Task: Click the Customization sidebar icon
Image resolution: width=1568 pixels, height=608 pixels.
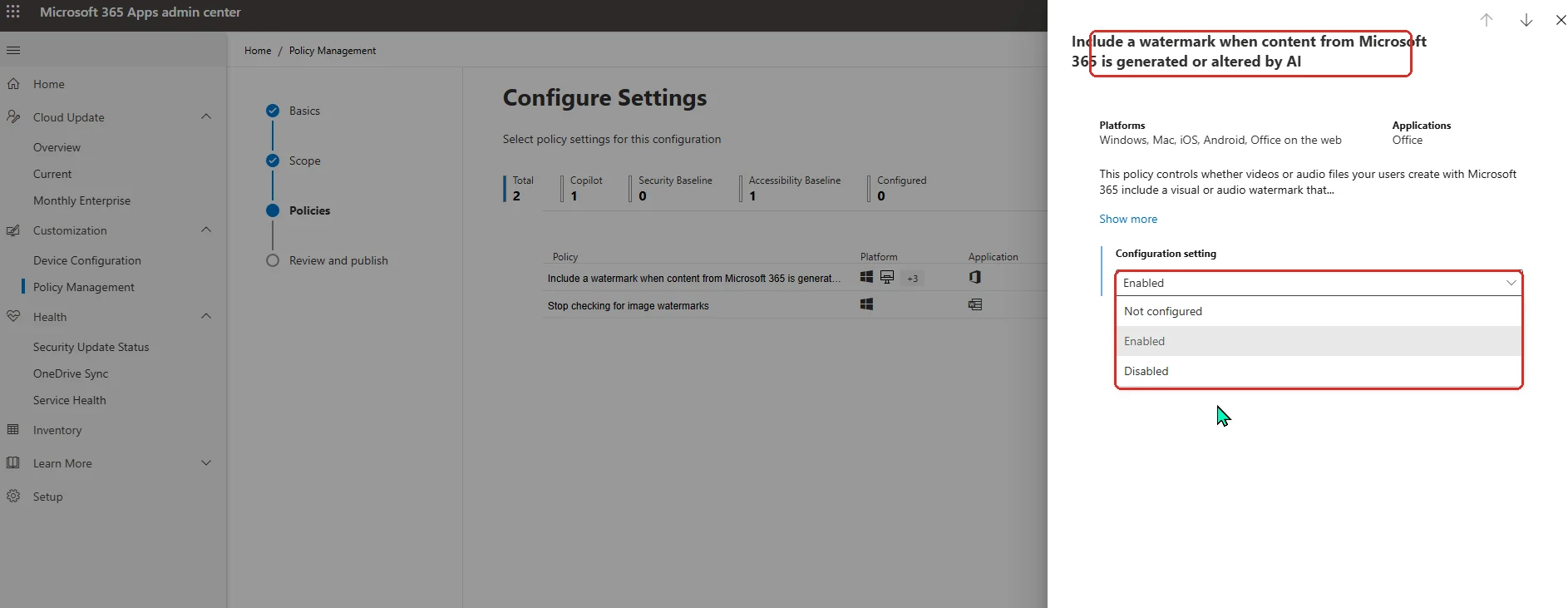Action: click(x=13, y=230)
